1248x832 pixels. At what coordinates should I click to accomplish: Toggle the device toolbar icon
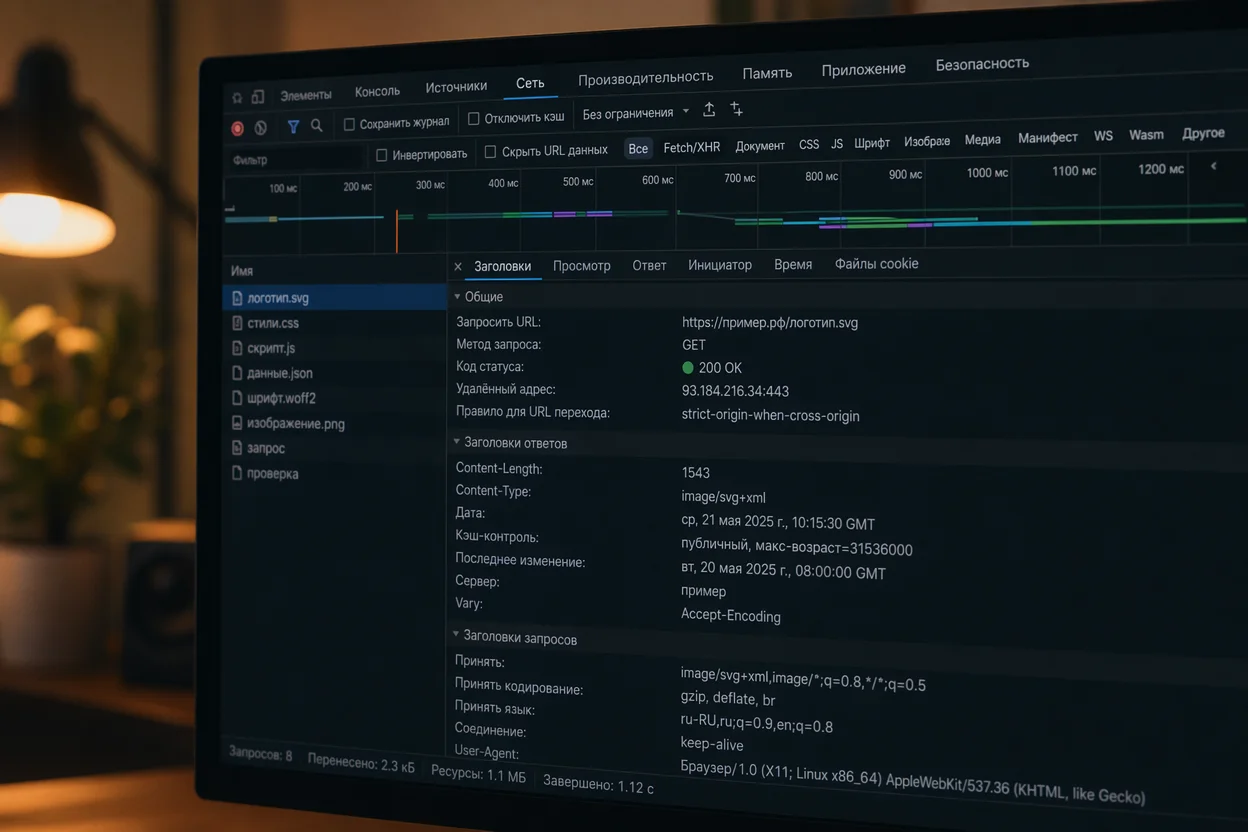[x=258, y=97]
